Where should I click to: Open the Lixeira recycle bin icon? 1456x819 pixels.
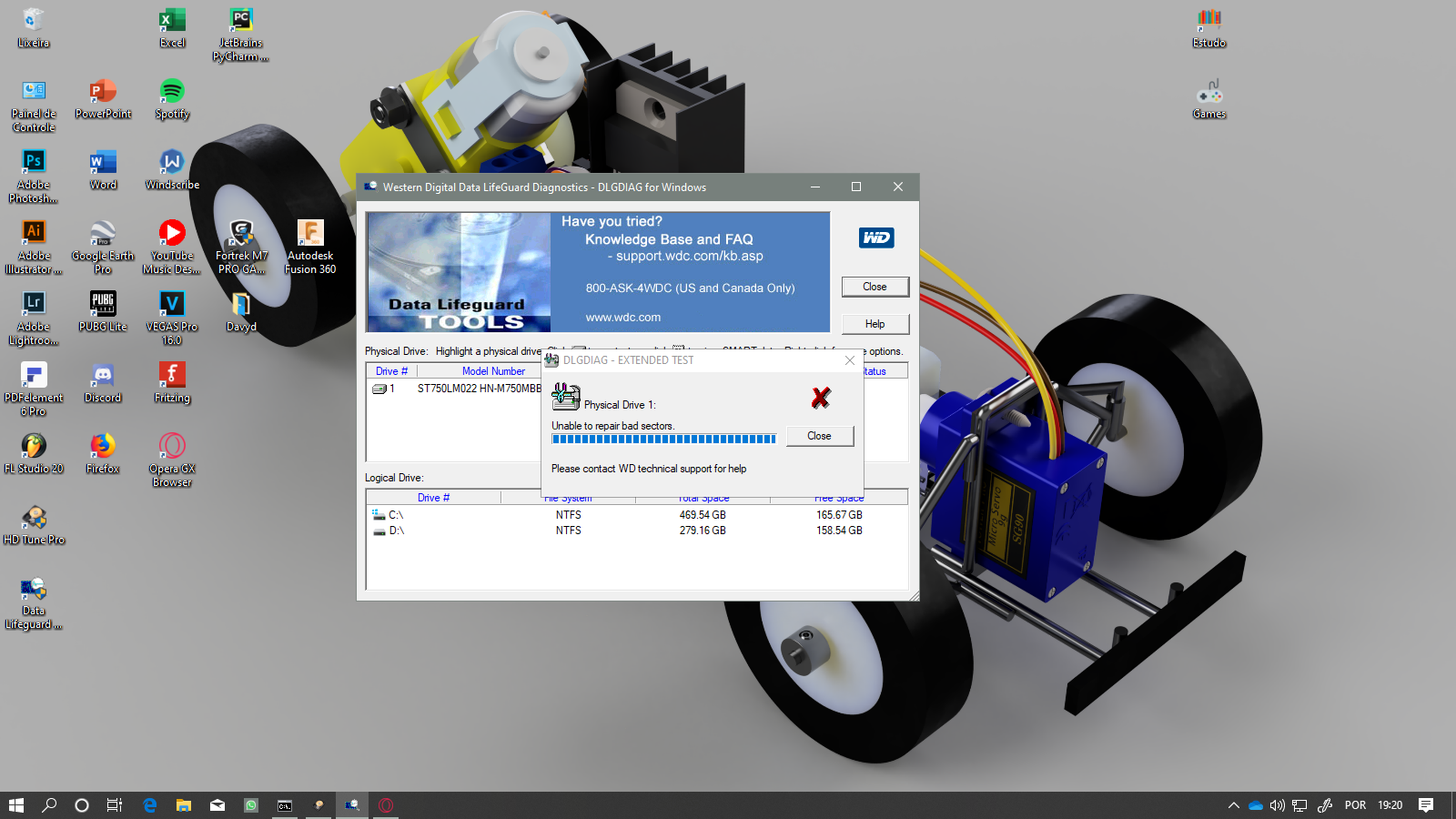pos(34,27)
